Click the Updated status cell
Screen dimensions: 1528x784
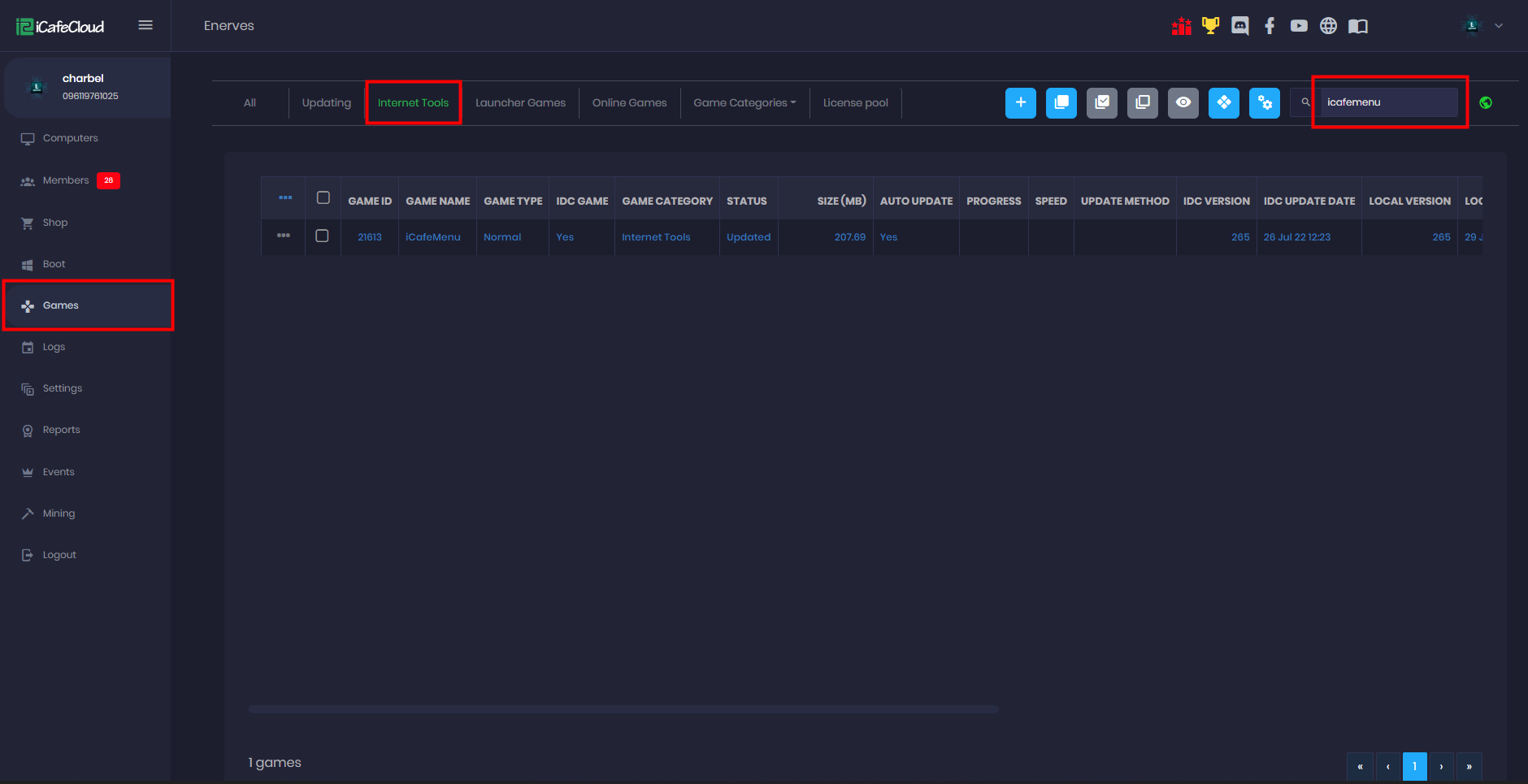tap(749, 237)
